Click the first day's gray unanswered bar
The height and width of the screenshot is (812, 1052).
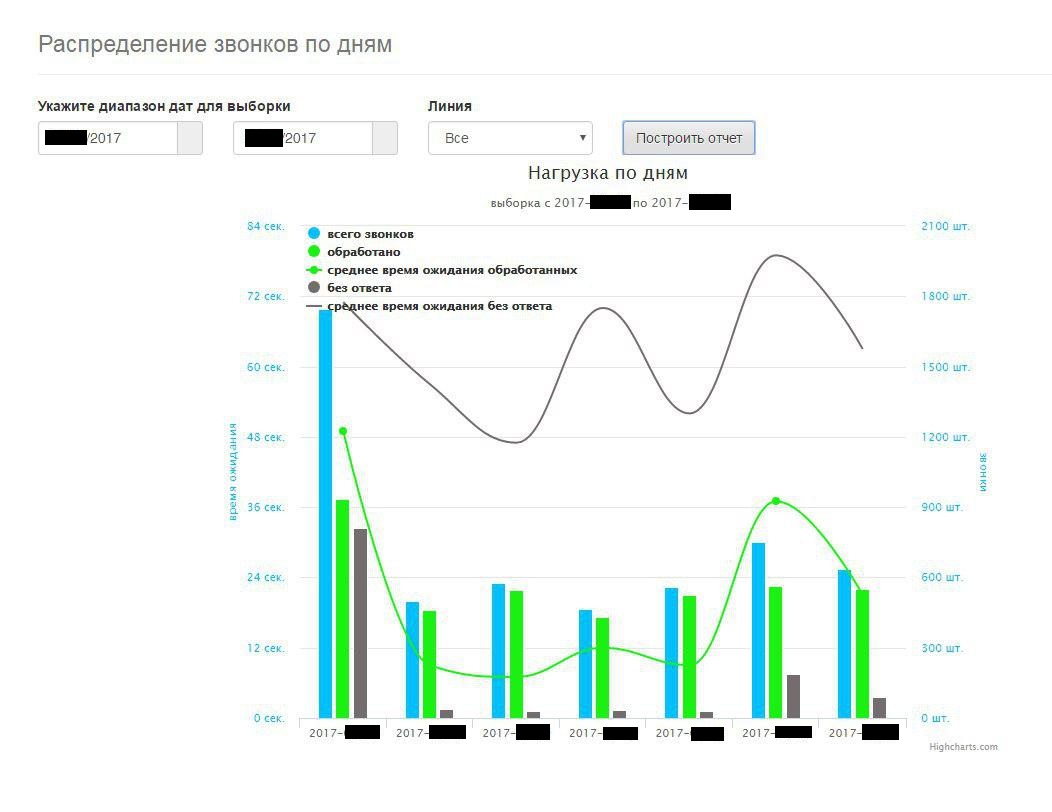(360, 623)
